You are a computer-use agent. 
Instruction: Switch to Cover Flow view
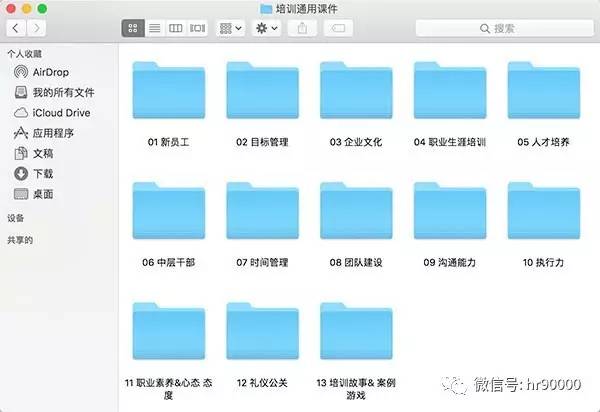click(198, 29)
